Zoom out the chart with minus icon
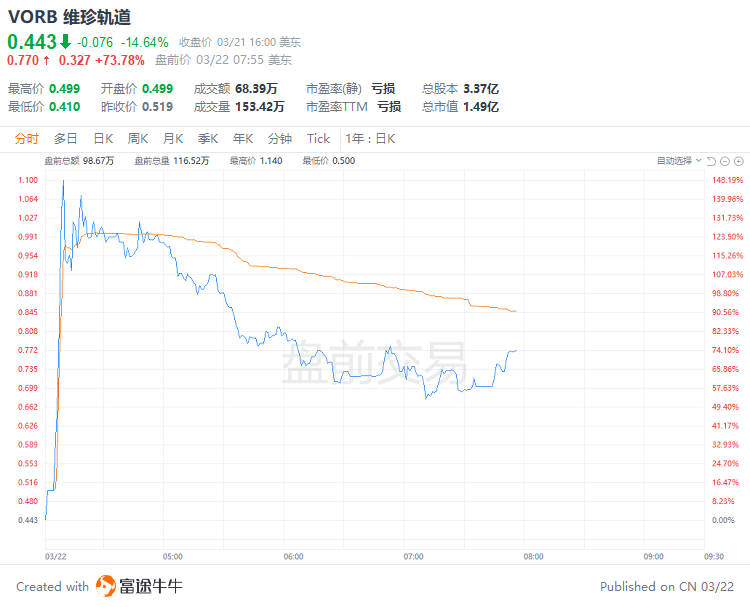750x607 pixels. [x=725, y=161]
